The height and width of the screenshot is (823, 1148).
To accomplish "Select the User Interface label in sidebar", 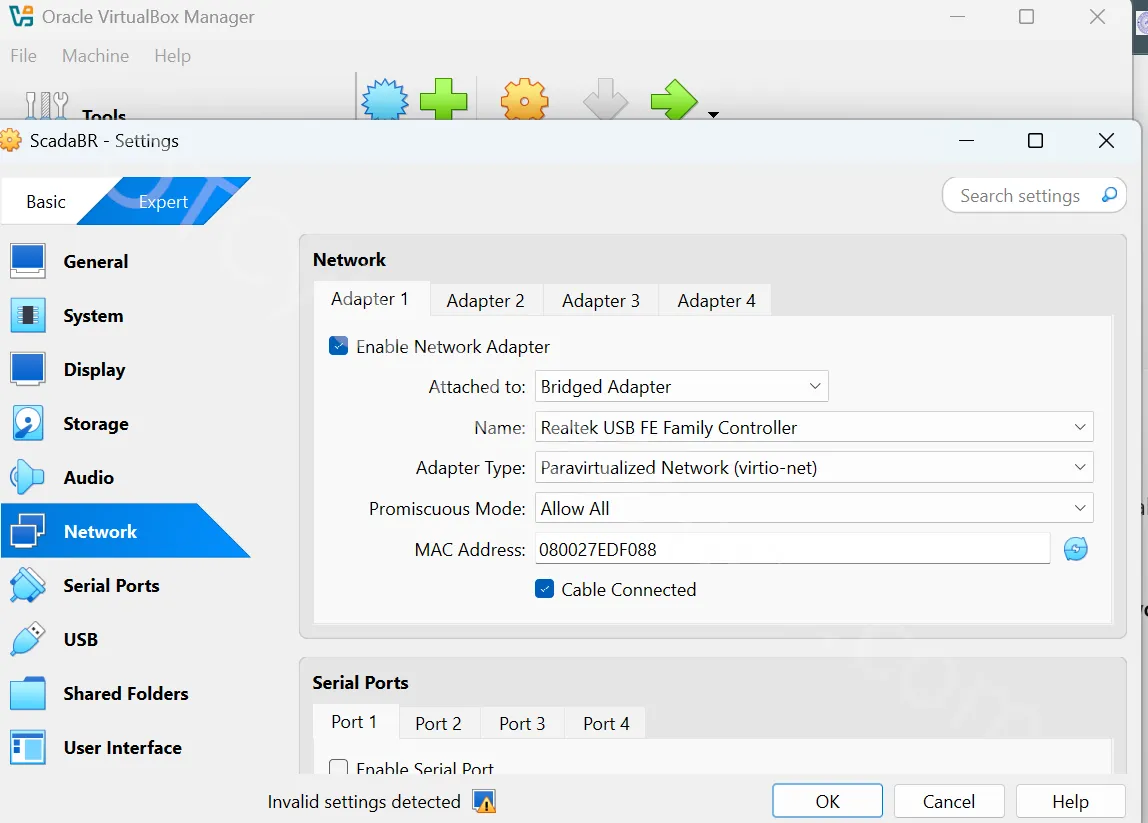I will (122, 748).
